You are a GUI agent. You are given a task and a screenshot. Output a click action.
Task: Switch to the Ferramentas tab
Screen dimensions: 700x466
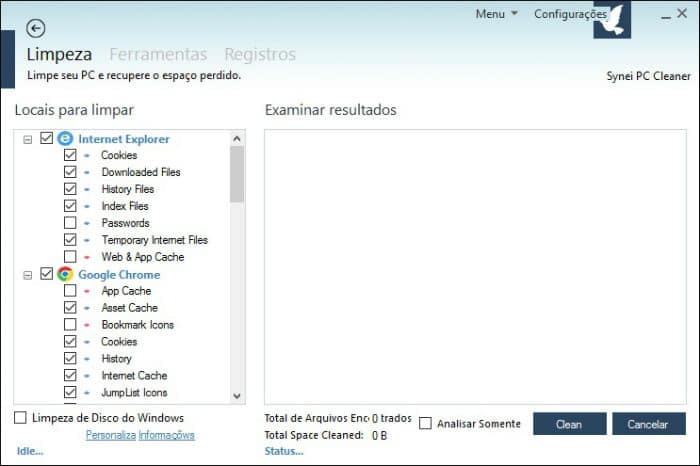coord(158,54)
